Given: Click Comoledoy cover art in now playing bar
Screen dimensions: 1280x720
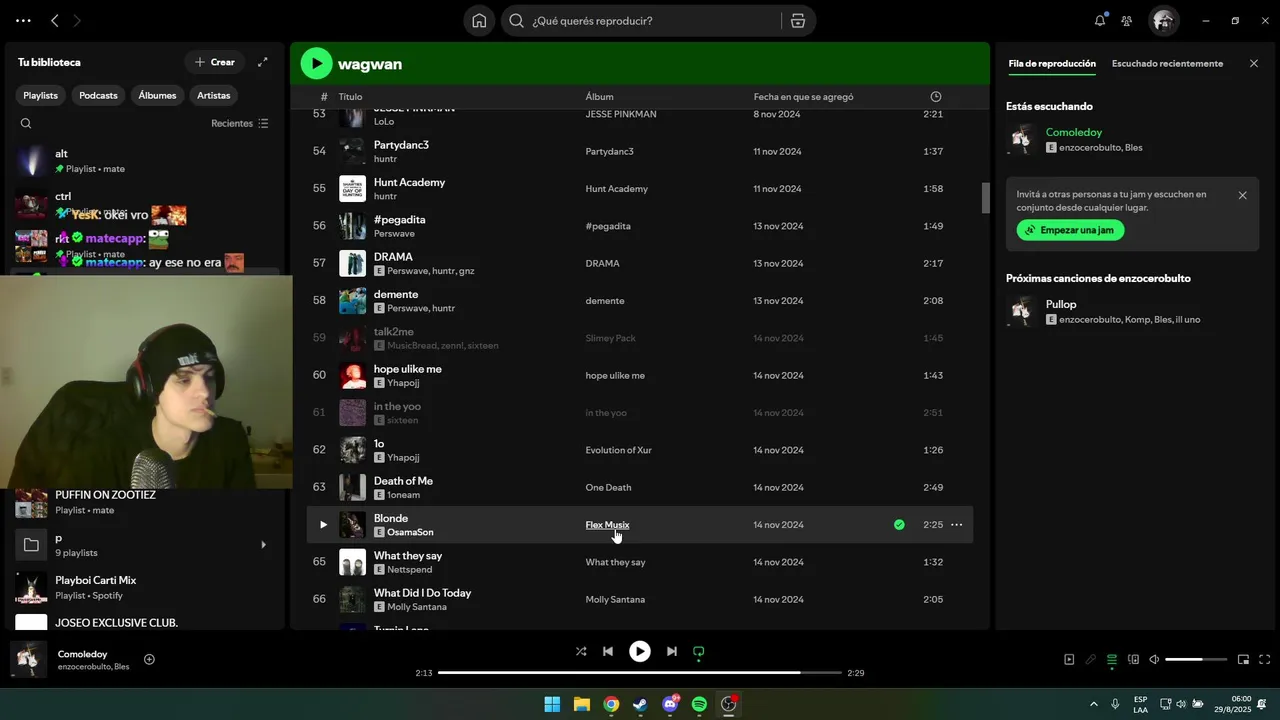Looking at the screenshot, I should click(x=29, y=659).
